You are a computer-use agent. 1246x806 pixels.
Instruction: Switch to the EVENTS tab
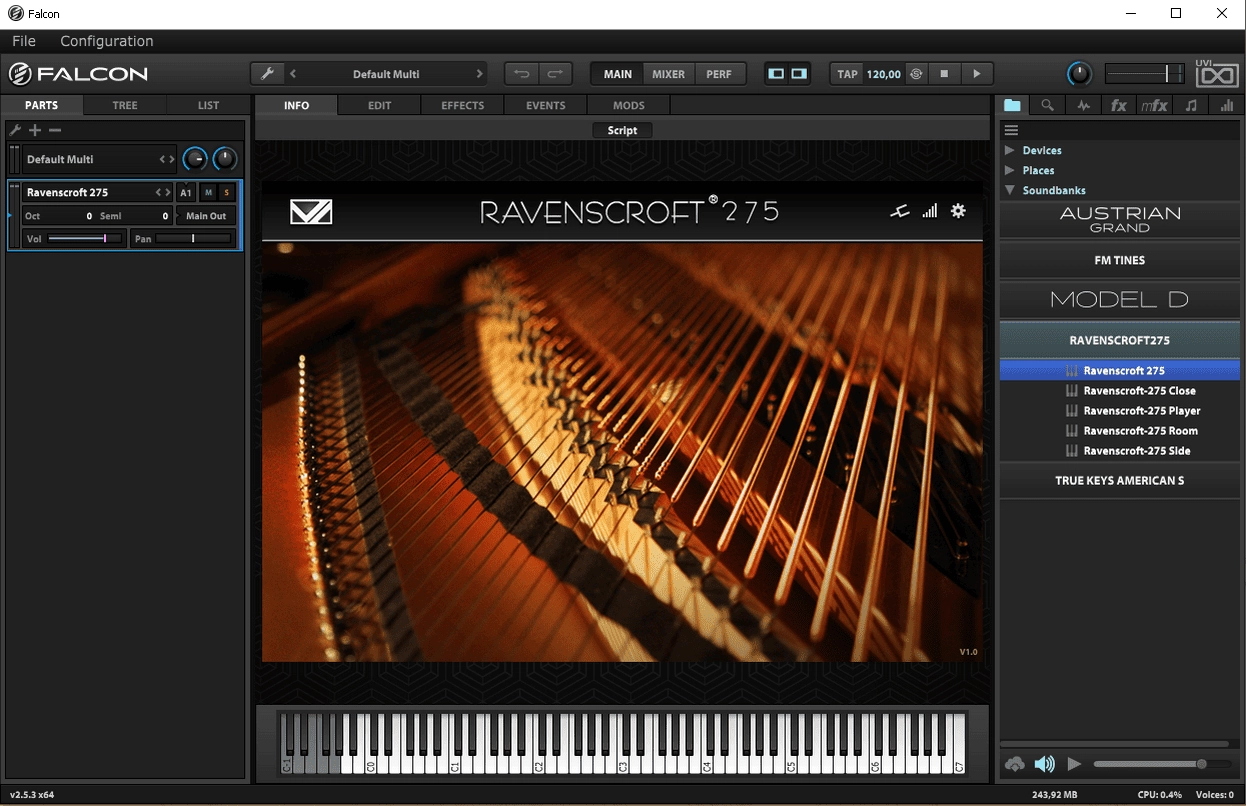pyautogui.click(x=546, y=105)
